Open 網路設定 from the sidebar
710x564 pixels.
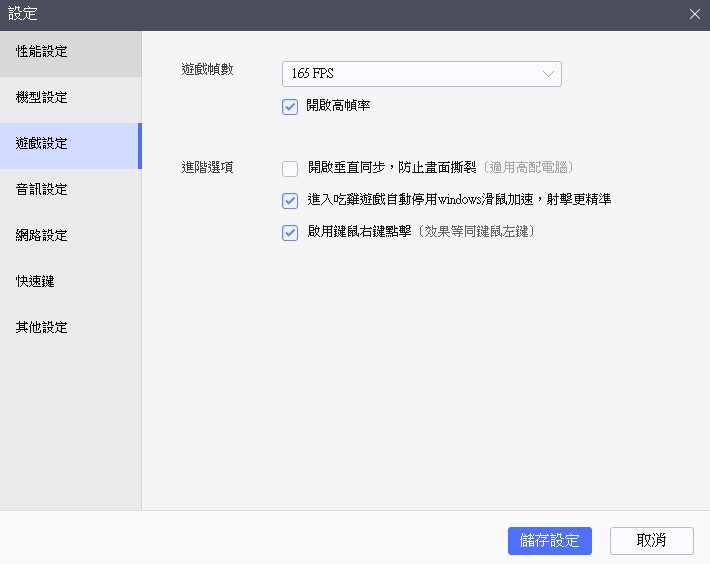coord(42,236)
